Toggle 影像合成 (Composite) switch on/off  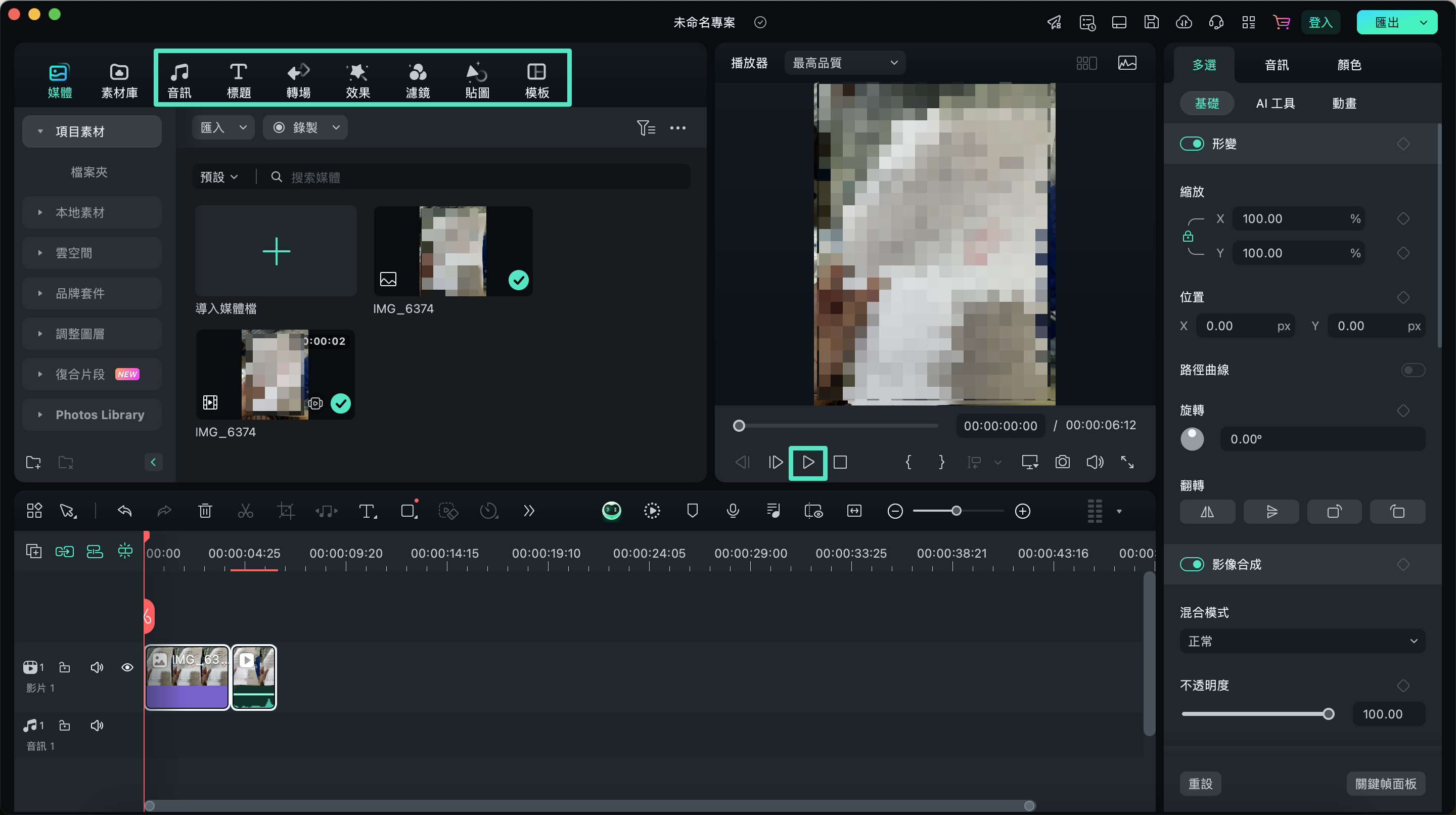(x=1192, y=564)
